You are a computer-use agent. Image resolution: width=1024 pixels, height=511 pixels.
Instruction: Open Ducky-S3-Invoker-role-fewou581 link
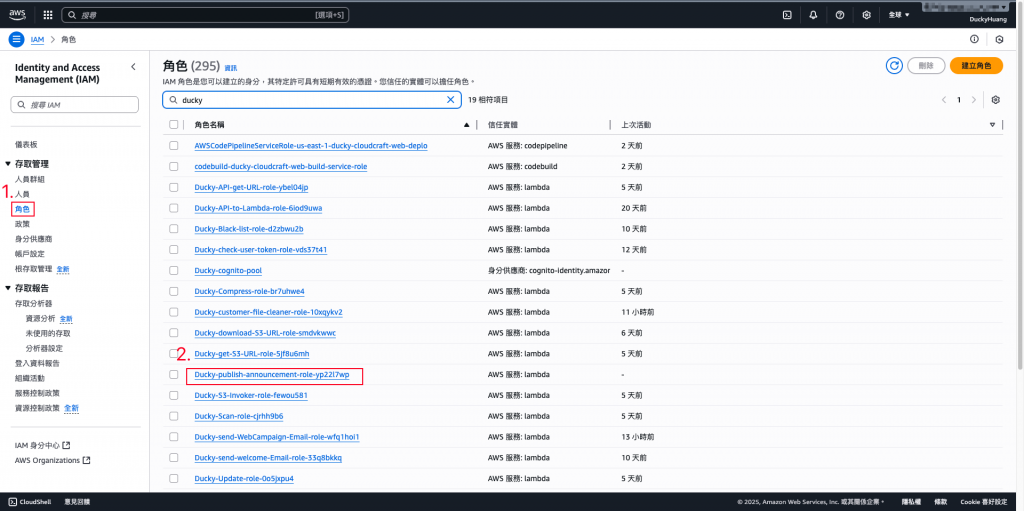(x=251, y=395)
